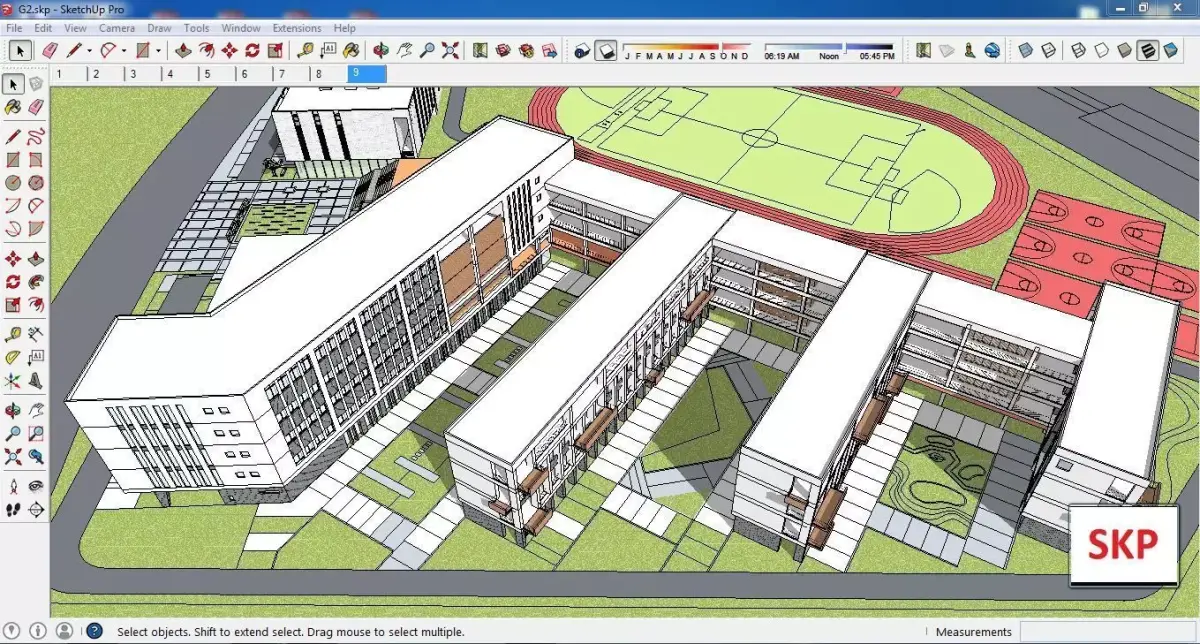Open the Arc tool dropdown arrow
Screen dimensions: 1200x644
point(124,50)
